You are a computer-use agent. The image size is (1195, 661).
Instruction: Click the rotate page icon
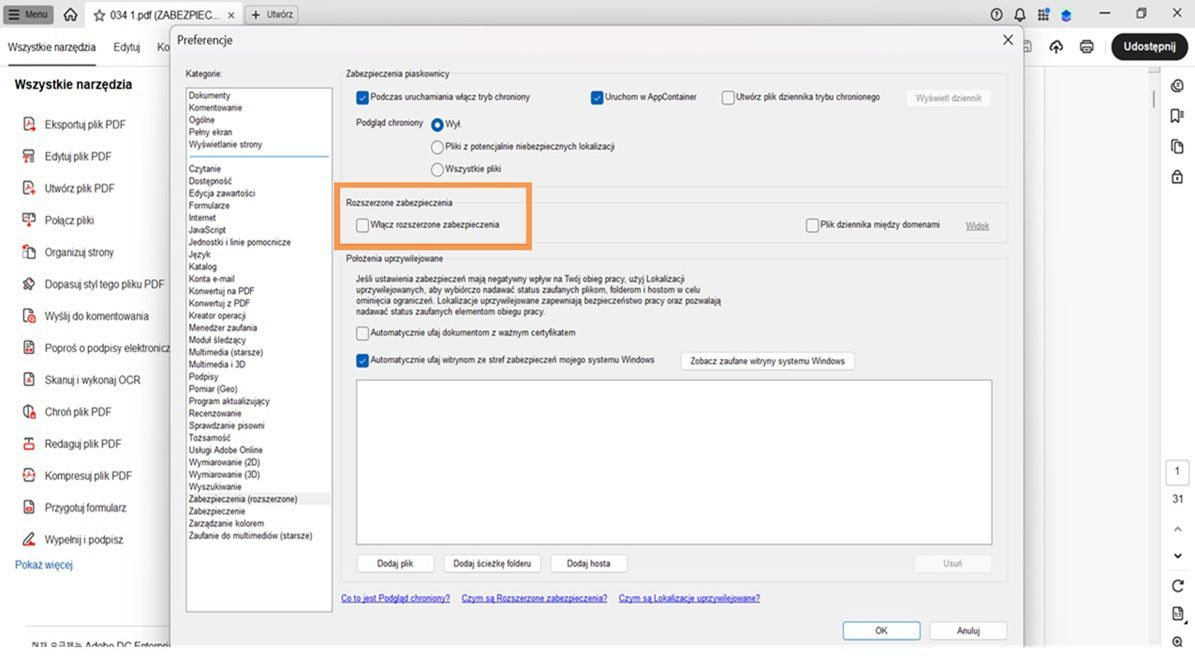point(1177,586)
